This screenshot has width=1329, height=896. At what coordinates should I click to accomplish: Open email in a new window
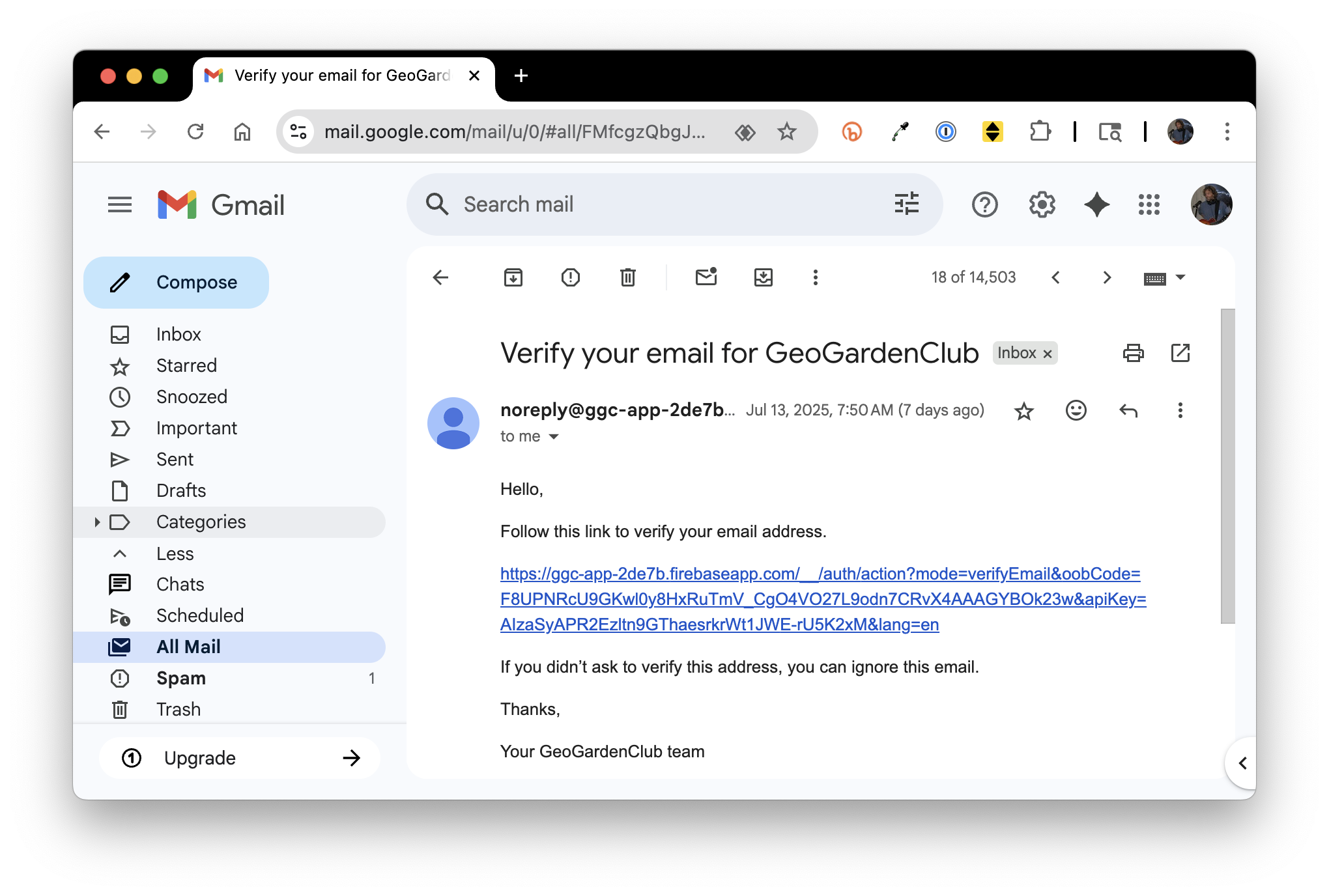[x=1180, y=353]
